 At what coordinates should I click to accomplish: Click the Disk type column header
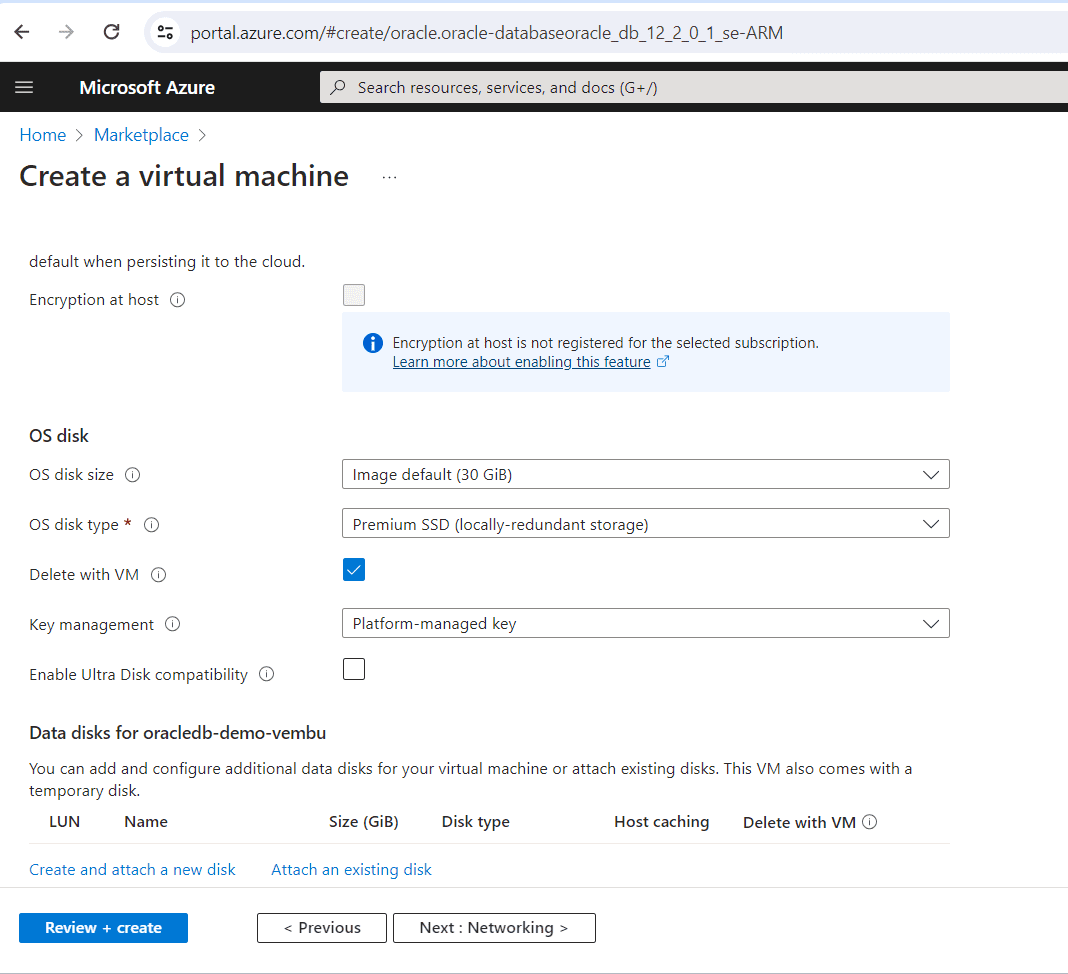(475, 822)
